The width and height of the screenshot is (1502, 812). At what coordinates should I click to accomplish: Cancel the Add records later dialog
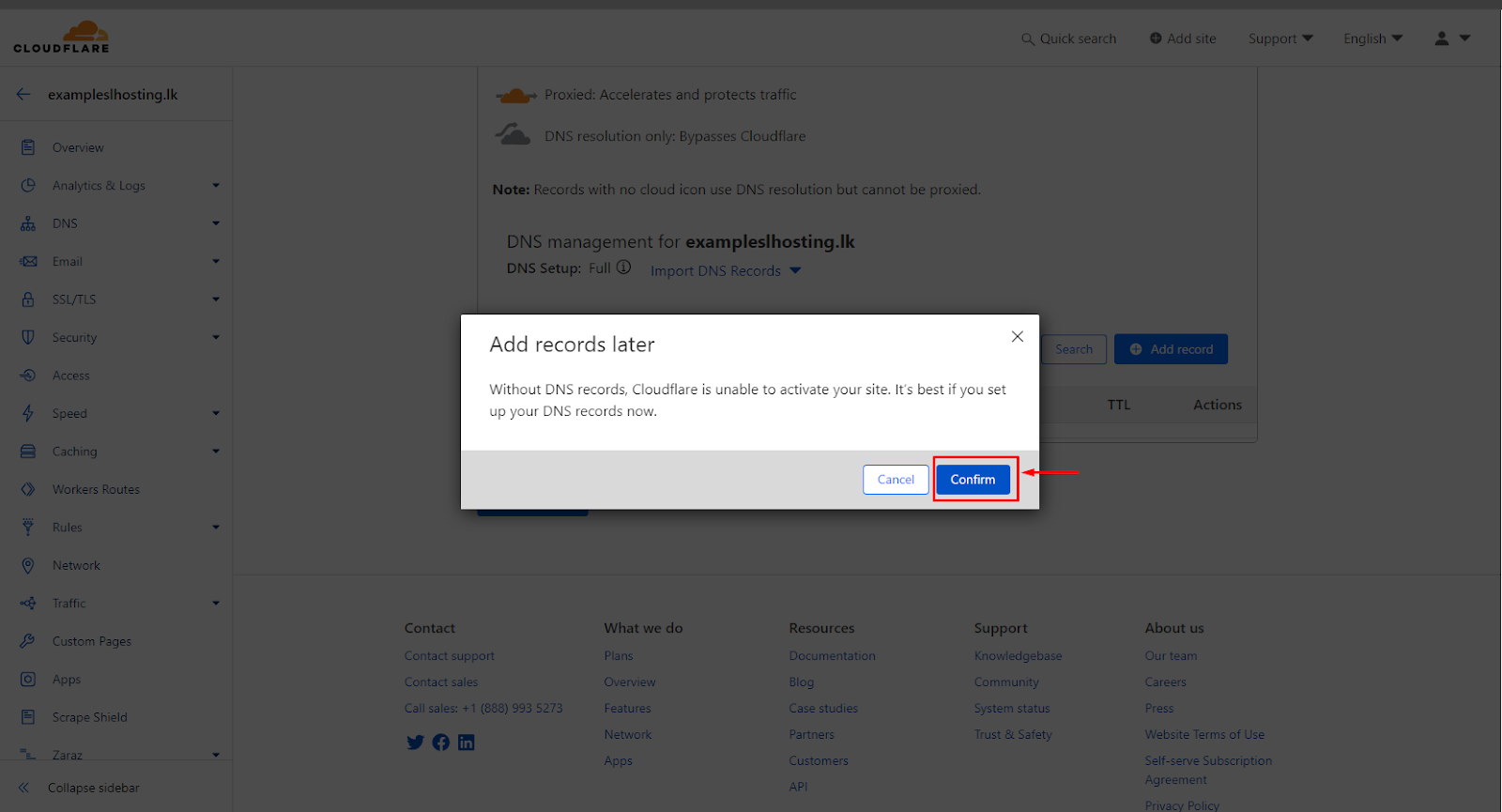pyautogui.click(x=896, y=479)
